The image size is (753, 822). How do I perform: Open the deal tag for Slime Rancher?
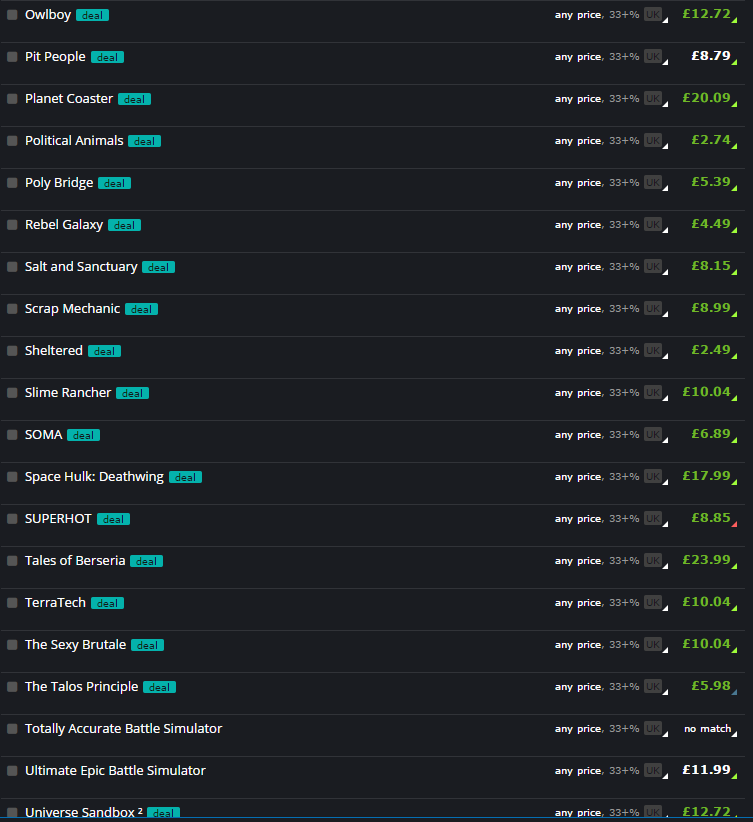point(132,394)
